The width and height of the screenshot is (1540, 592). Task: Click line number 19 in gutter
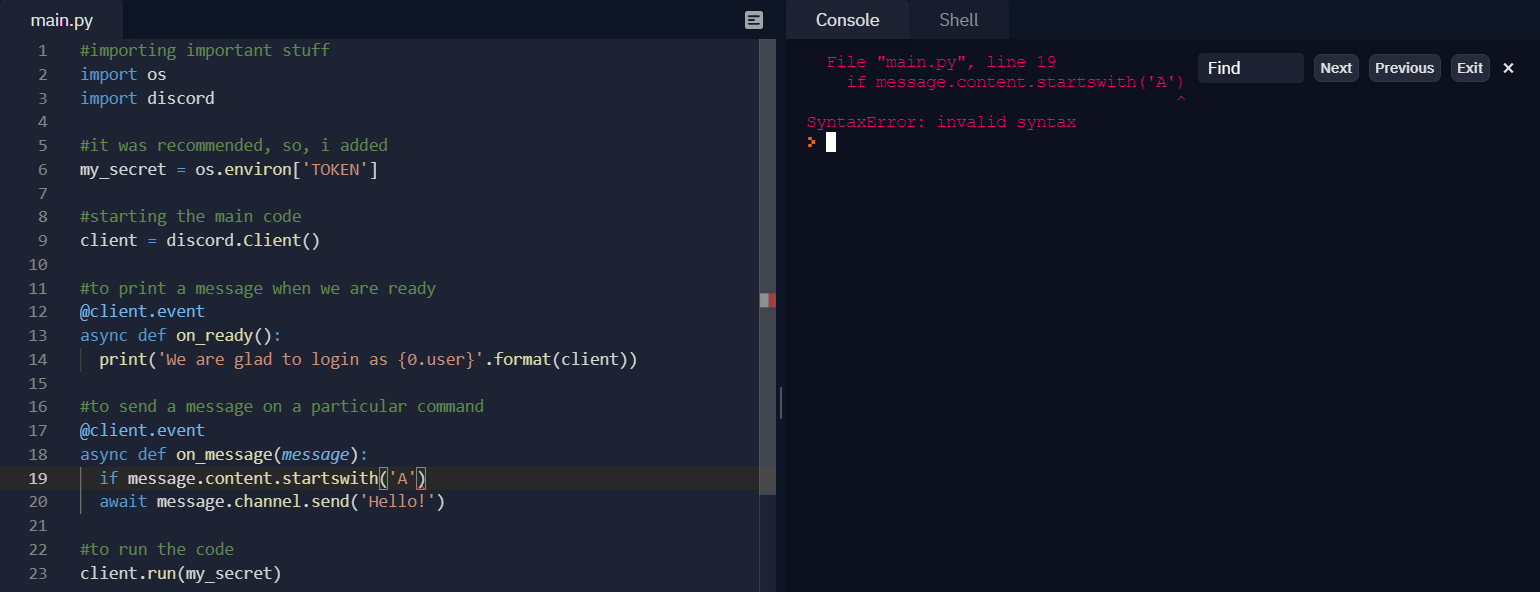click(x=38, y=478)
